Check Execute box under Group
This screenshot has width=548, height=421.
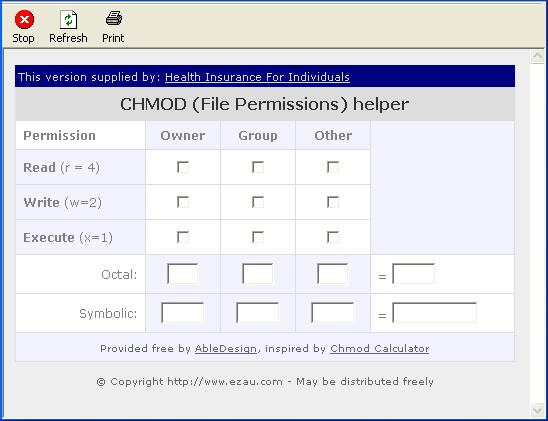(x=258, y=237)
